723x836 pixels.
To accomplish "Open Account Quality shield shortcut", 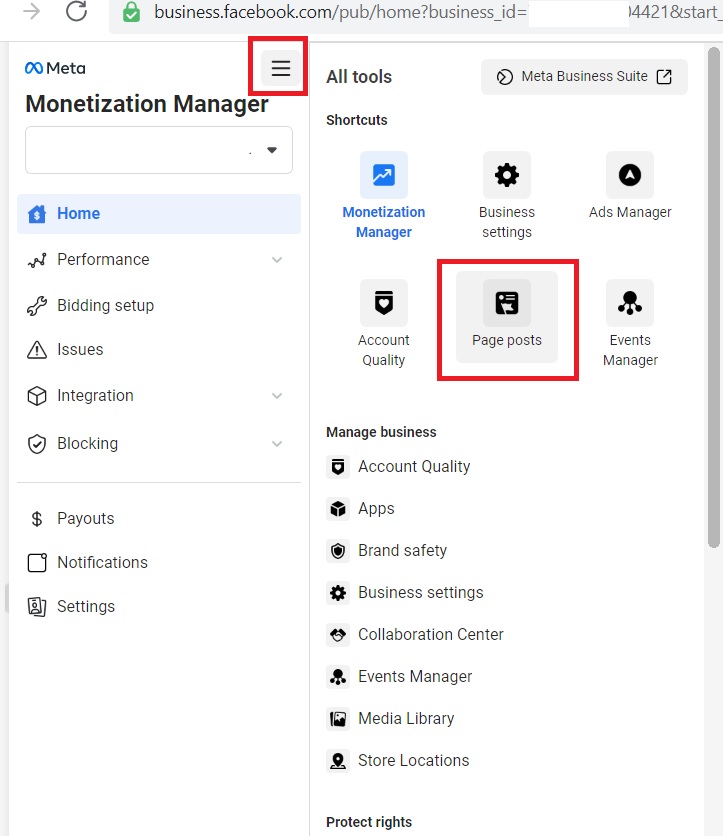I will pos(383,303).
